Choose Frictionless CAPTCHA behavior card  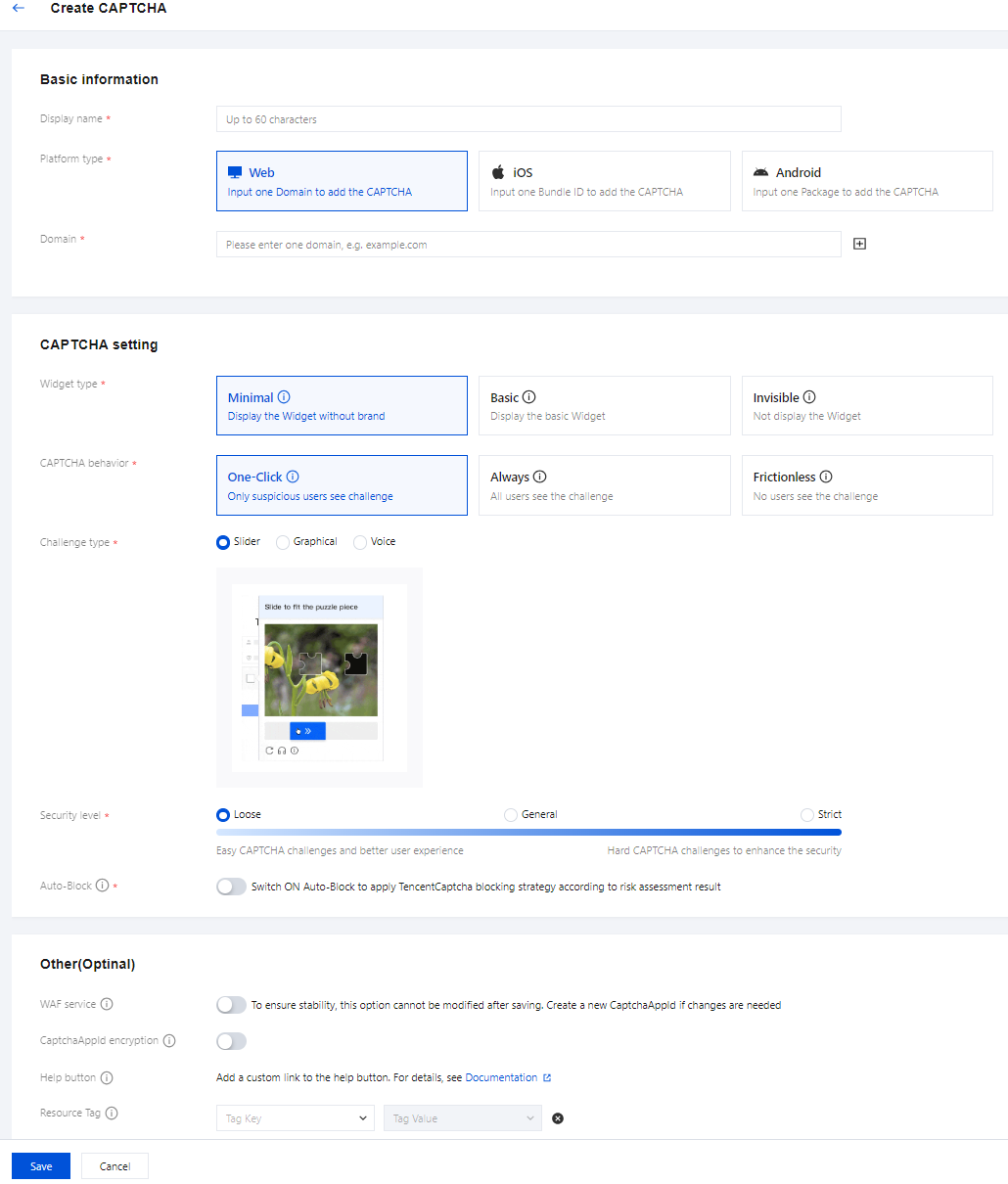pyautogui.click(x=867, y=485)
